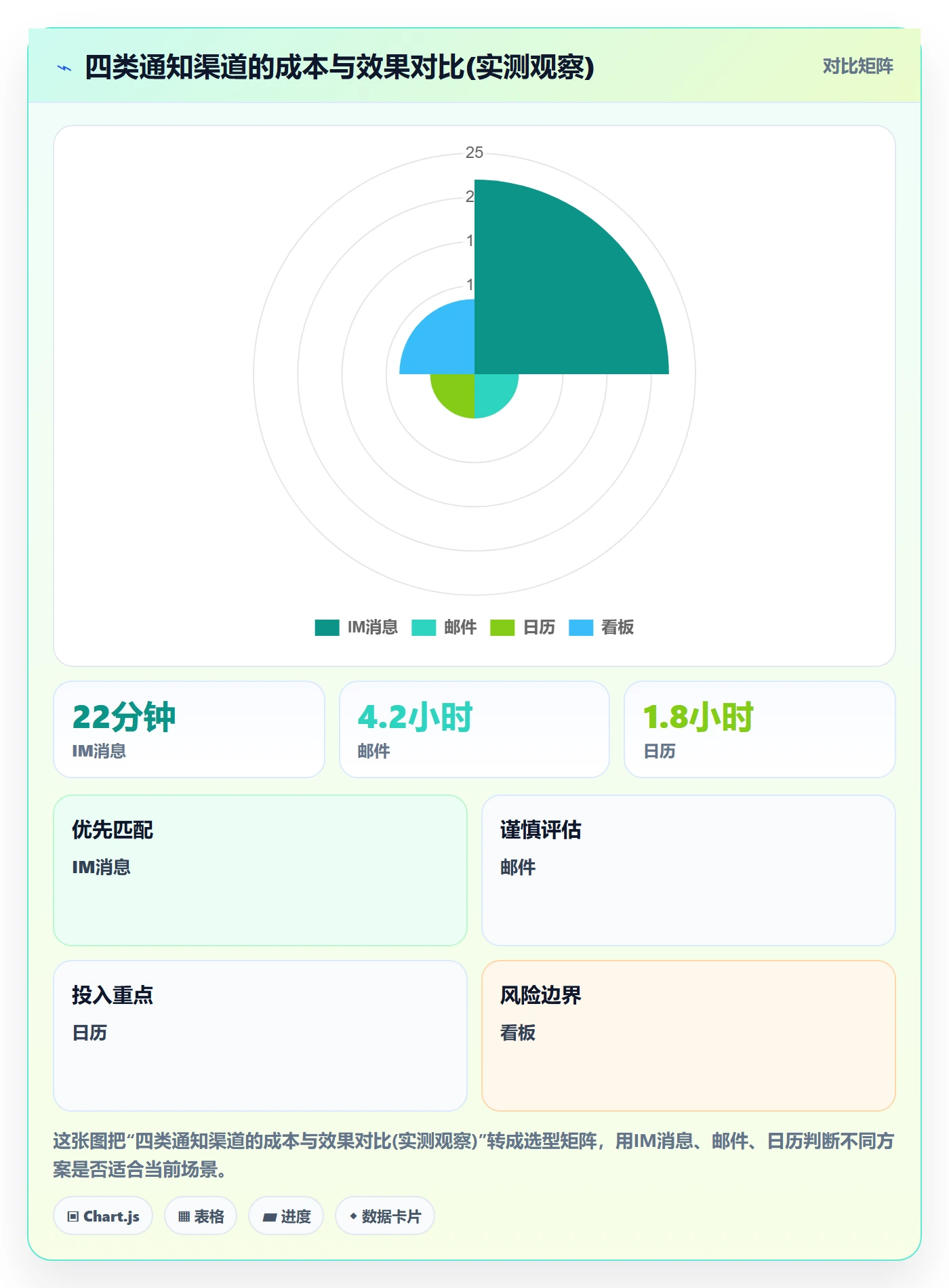Click the description paragraph starting with 这张图把
The height and width of the screenshot is (1288, 949).
474,1155
